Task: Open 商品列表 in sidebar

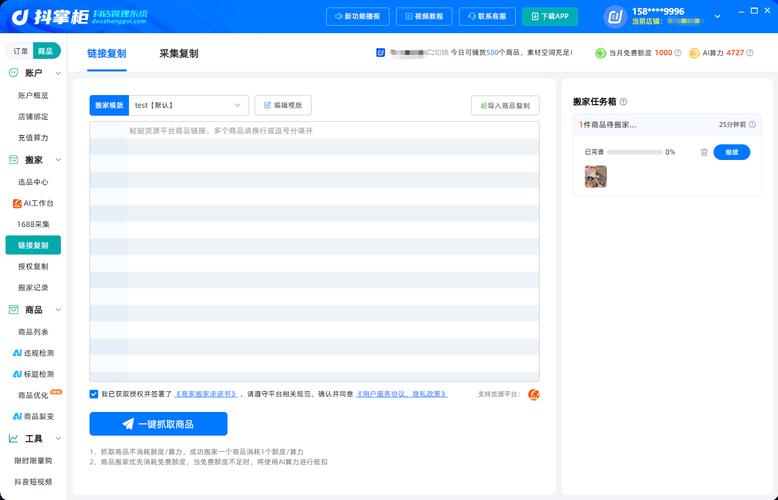Action: point(33,332)
